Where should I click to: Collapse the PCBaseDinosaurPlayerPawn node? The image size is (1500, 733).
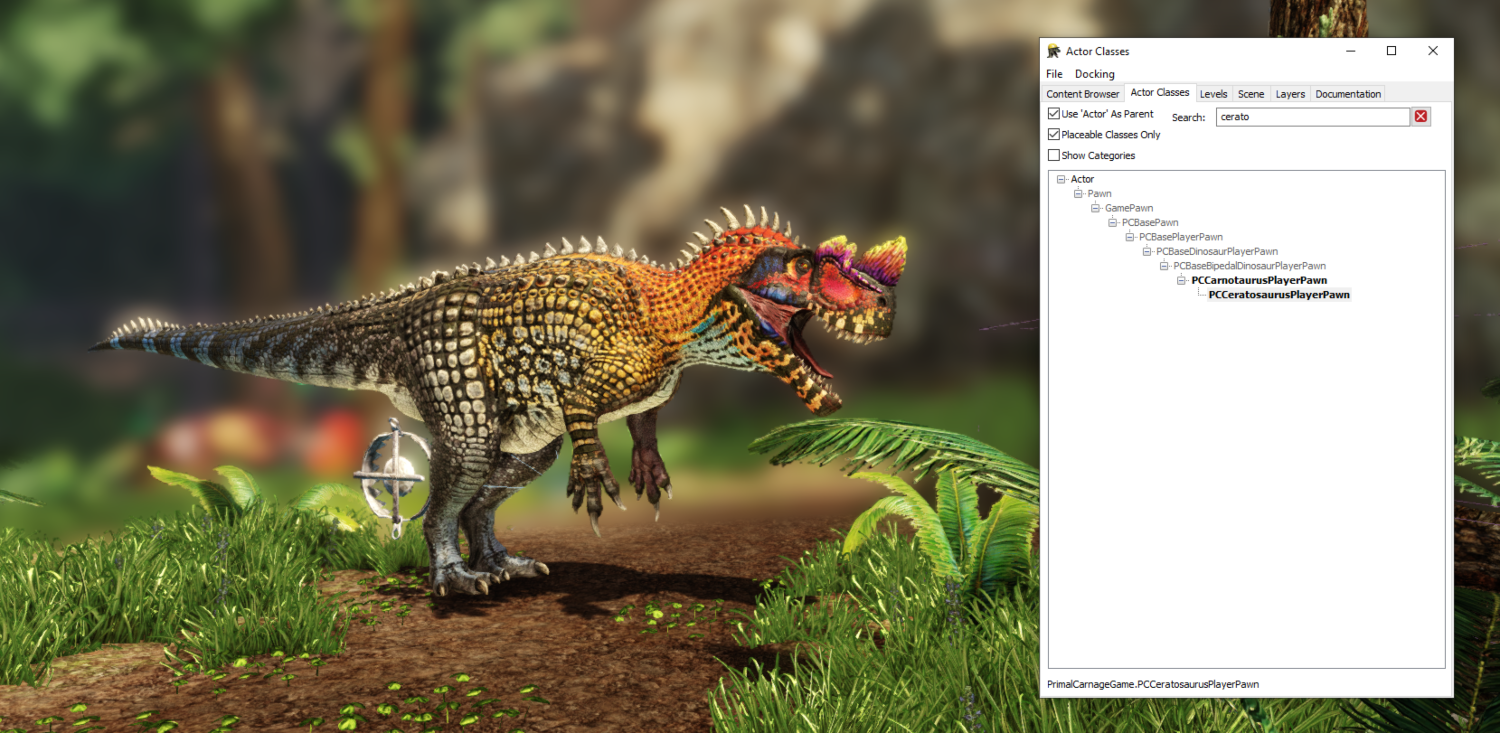pos(1147,252)
